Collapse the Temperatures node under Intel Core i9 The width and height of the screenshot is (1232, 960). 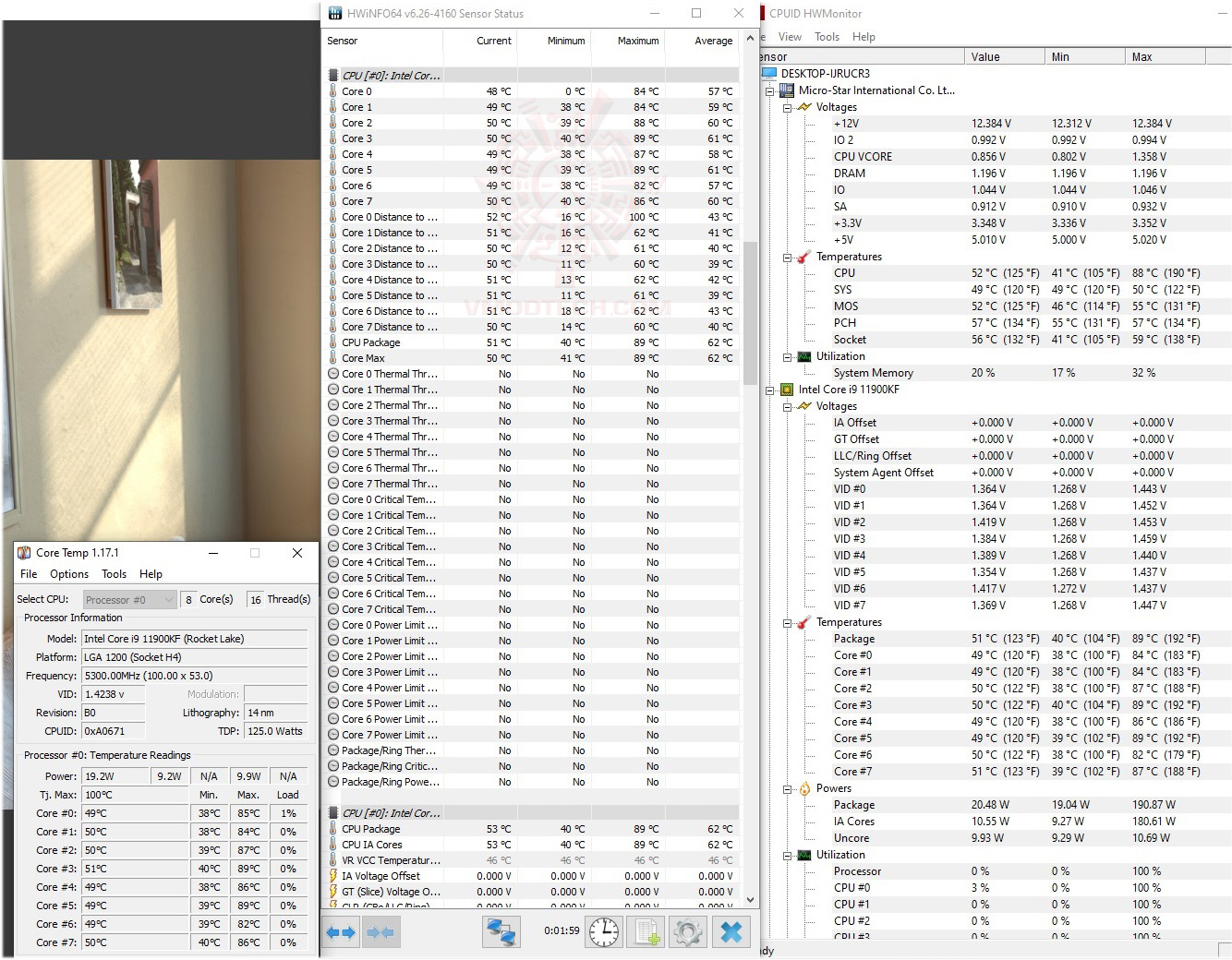787,622
